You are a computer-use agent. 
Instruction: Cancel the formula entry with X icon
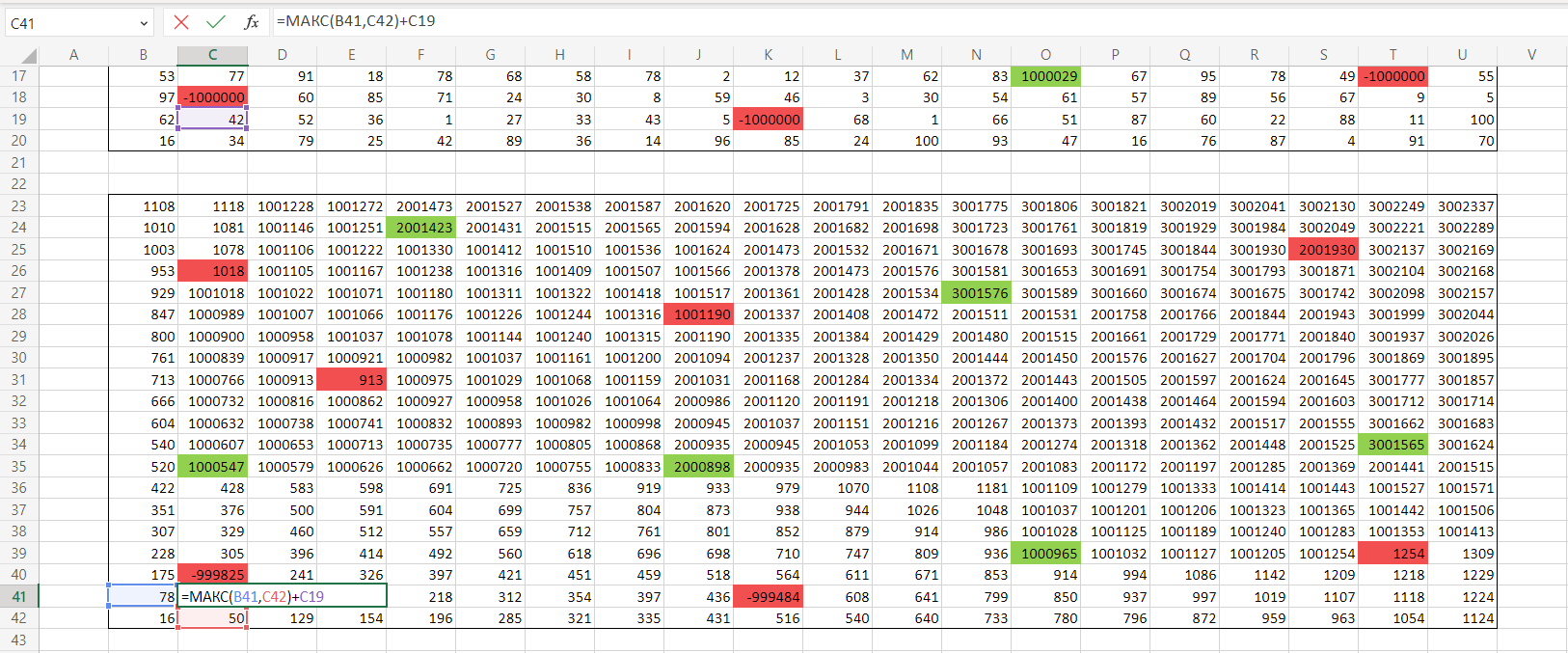coord(181,22)
